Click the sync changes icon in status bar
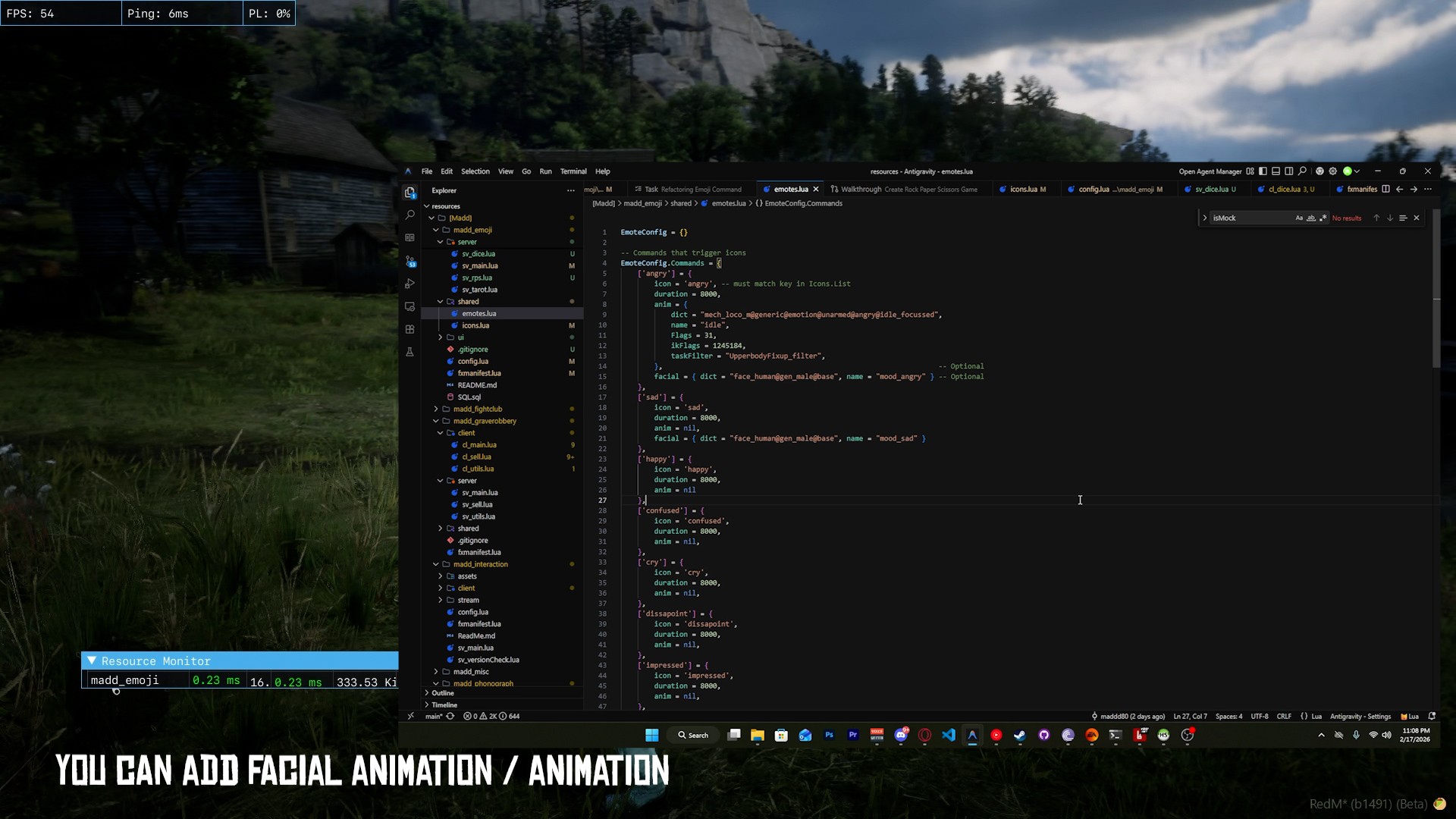 [x=450, y=717]
